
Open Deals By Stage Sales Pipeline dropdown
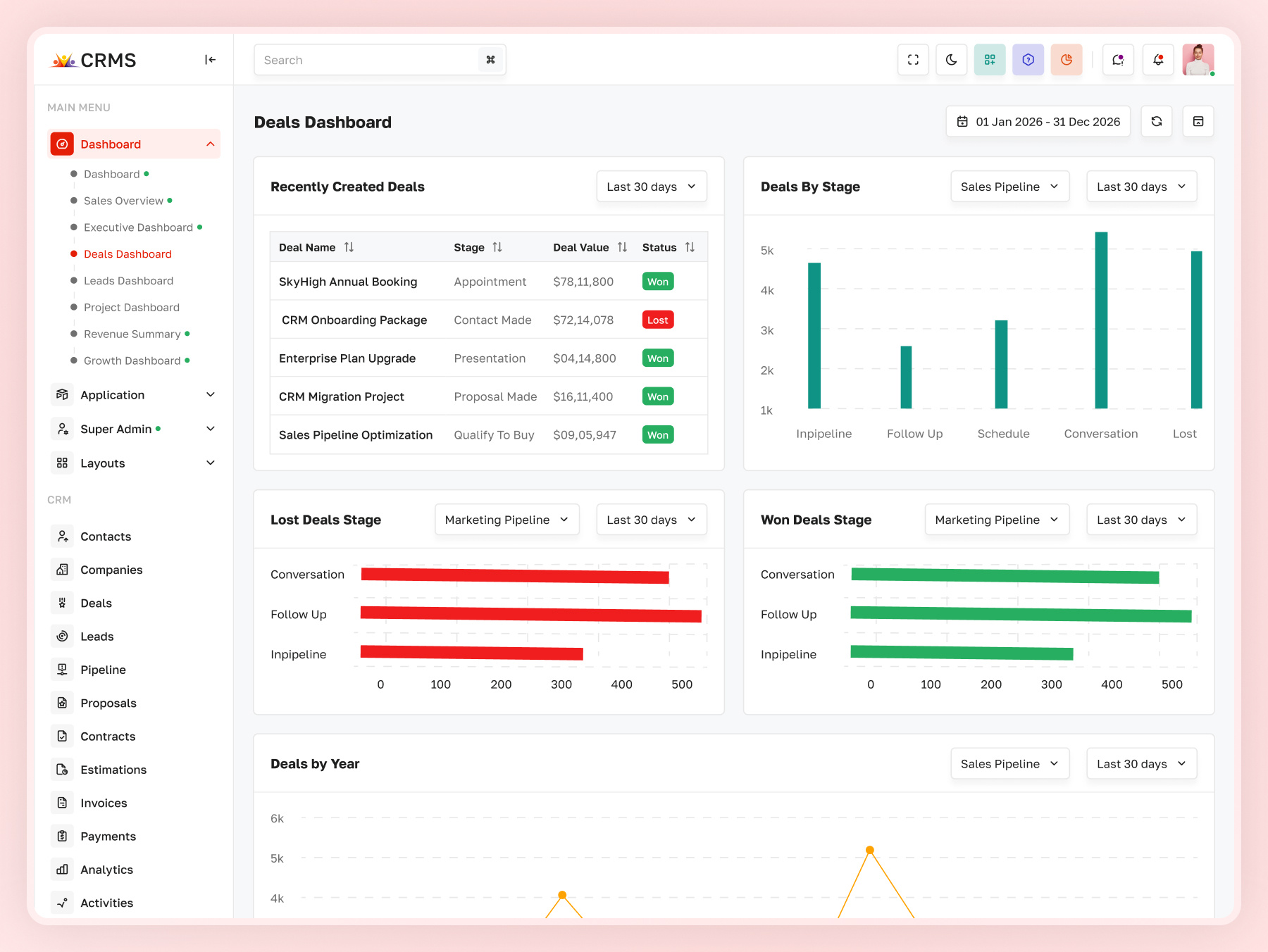point(1009,187)
